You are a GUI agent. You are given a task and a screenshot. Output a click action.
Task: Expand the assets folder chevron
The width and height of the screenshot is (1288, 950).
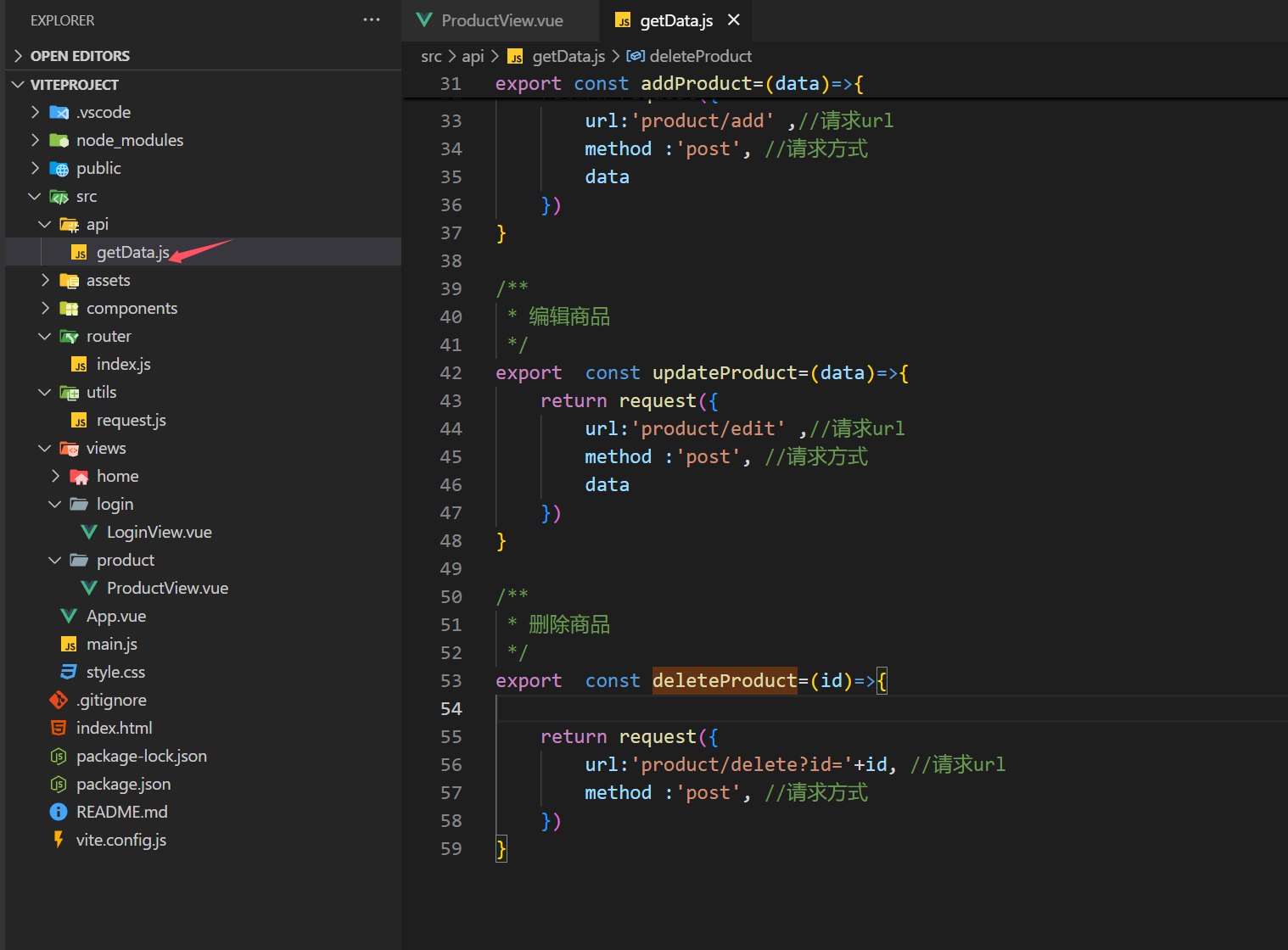(45, 280)
